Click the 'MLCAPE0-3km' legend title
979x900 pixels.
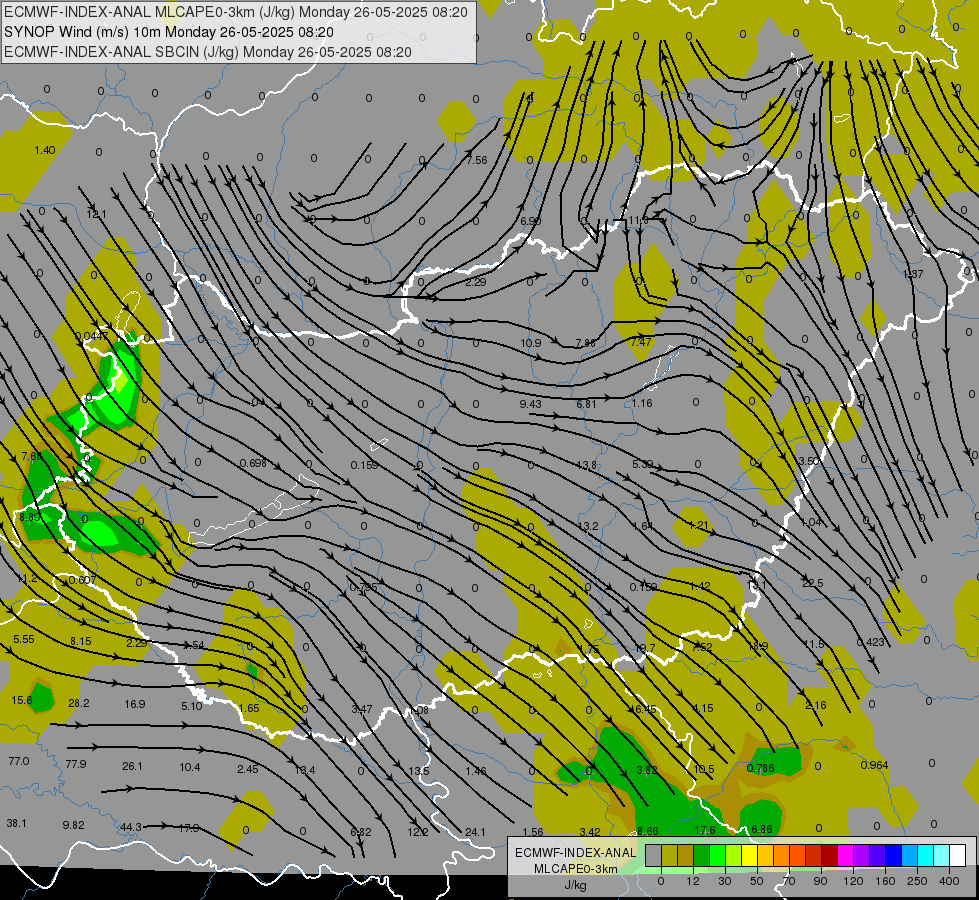pyautogui.click(x=575, y=869)
